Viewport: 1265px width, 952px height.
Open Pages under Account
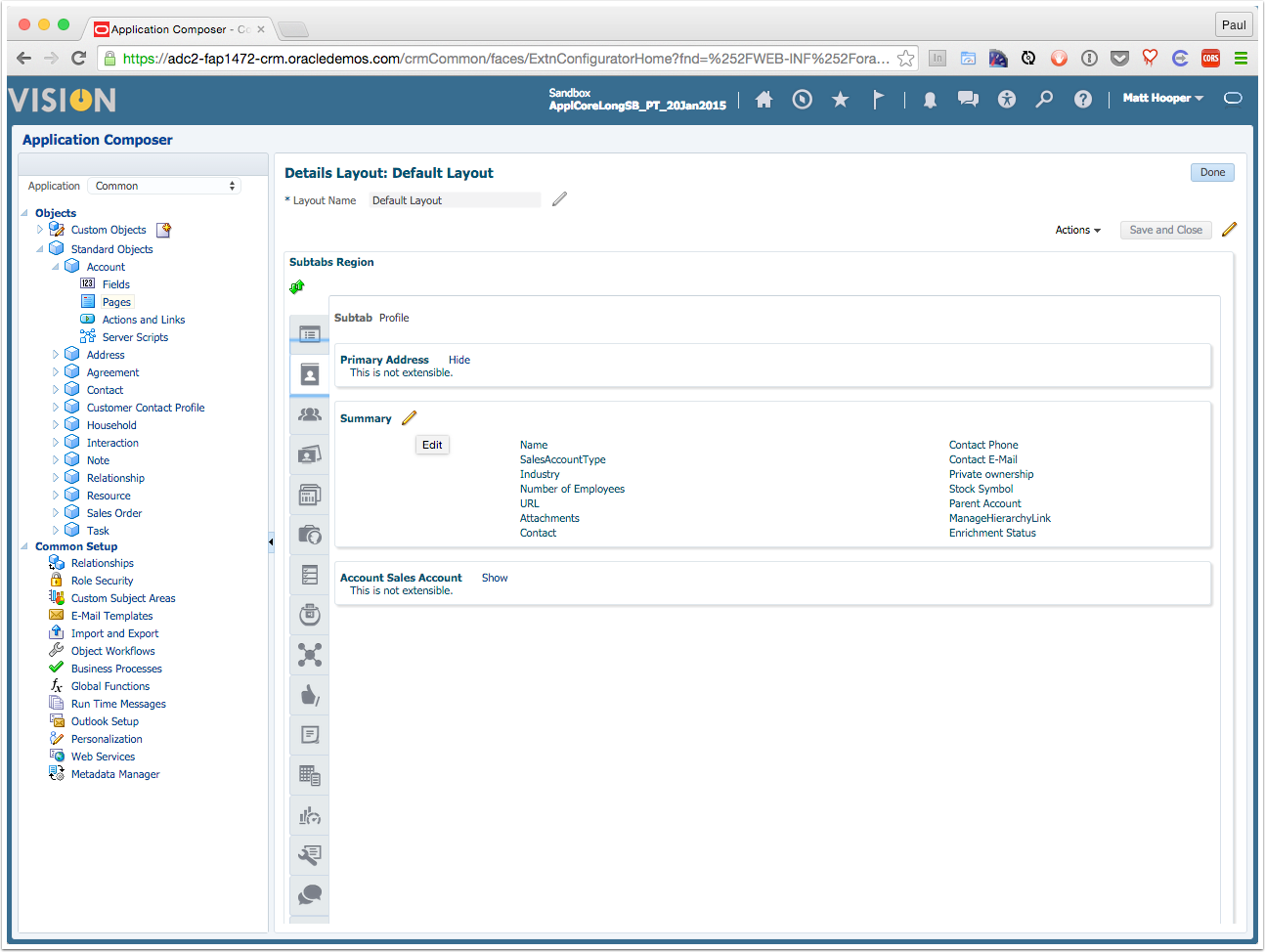click(x=116, y=302)
